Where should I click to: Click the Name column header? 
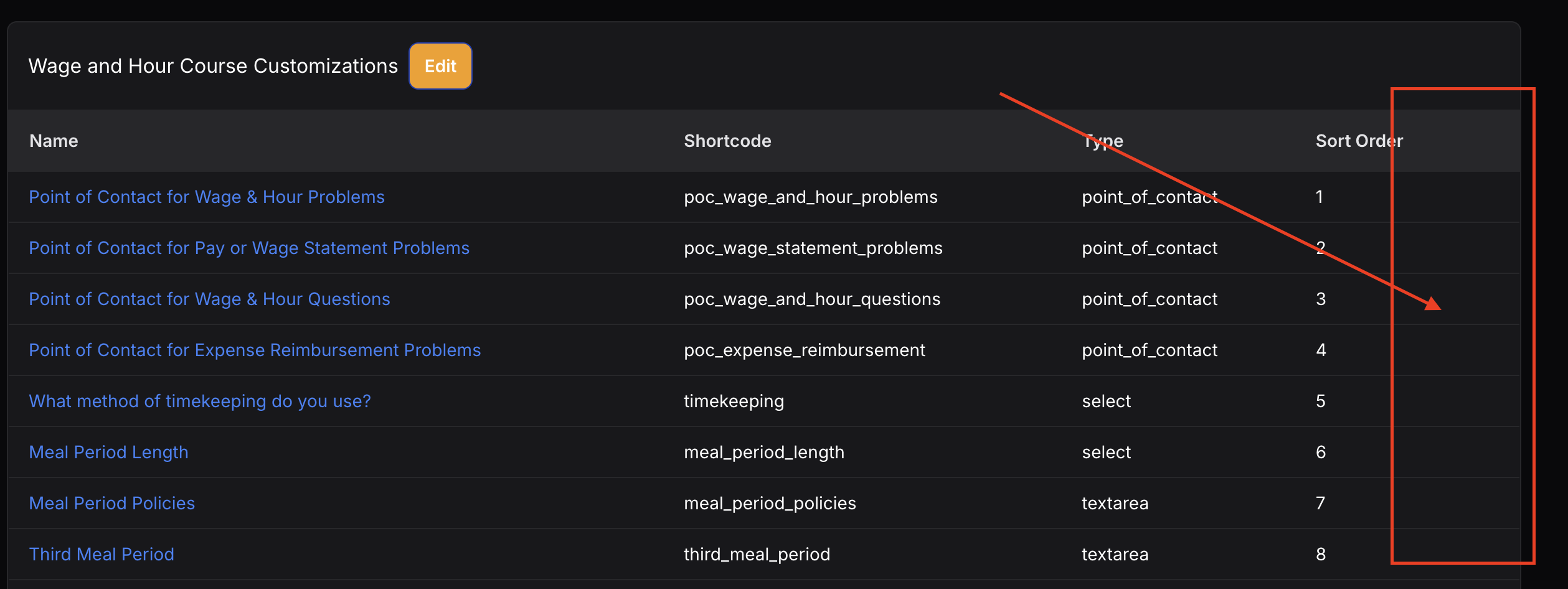tap(54, 141)
